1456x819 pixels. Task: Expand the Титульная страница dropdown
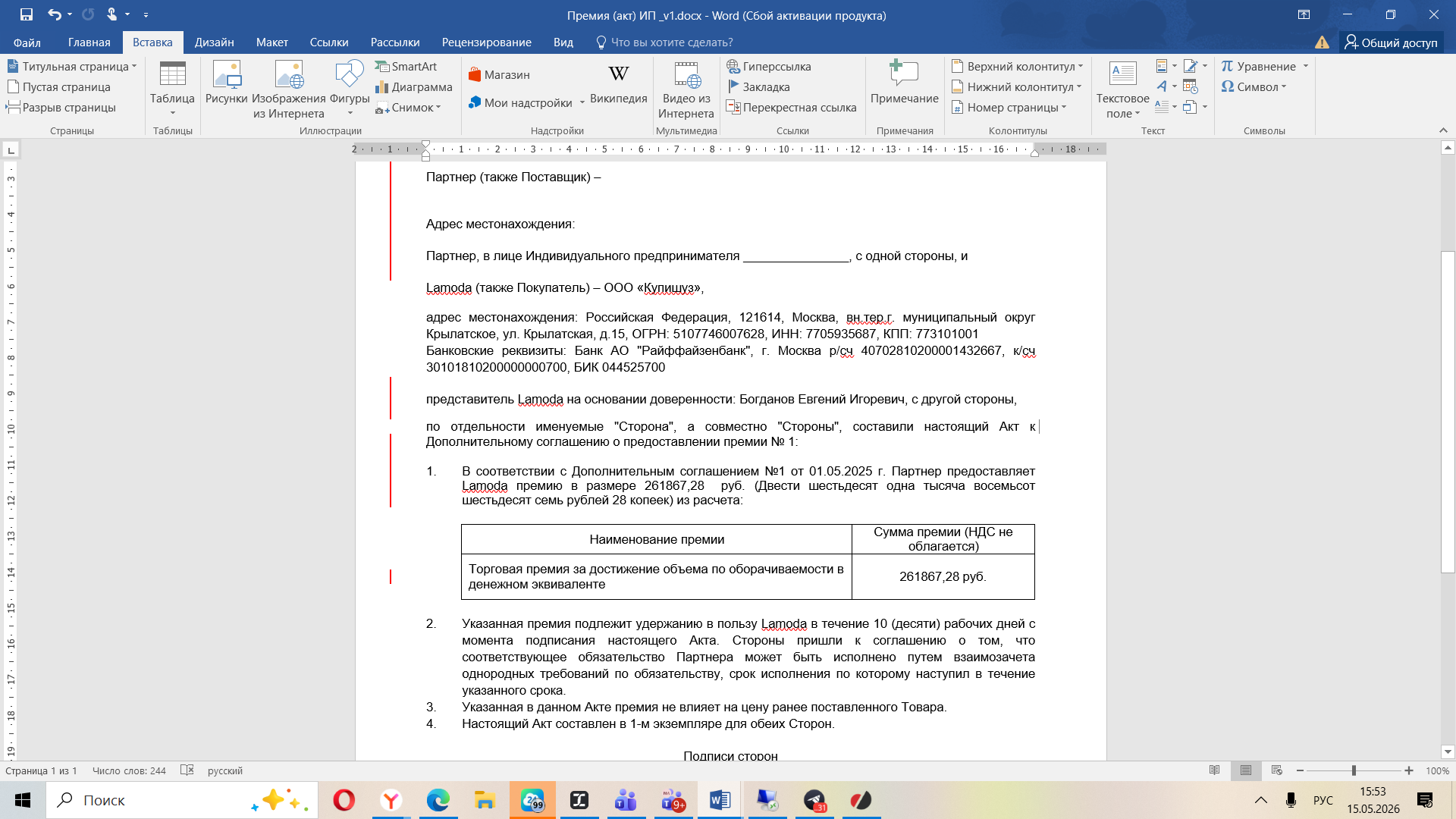(134, 67)
